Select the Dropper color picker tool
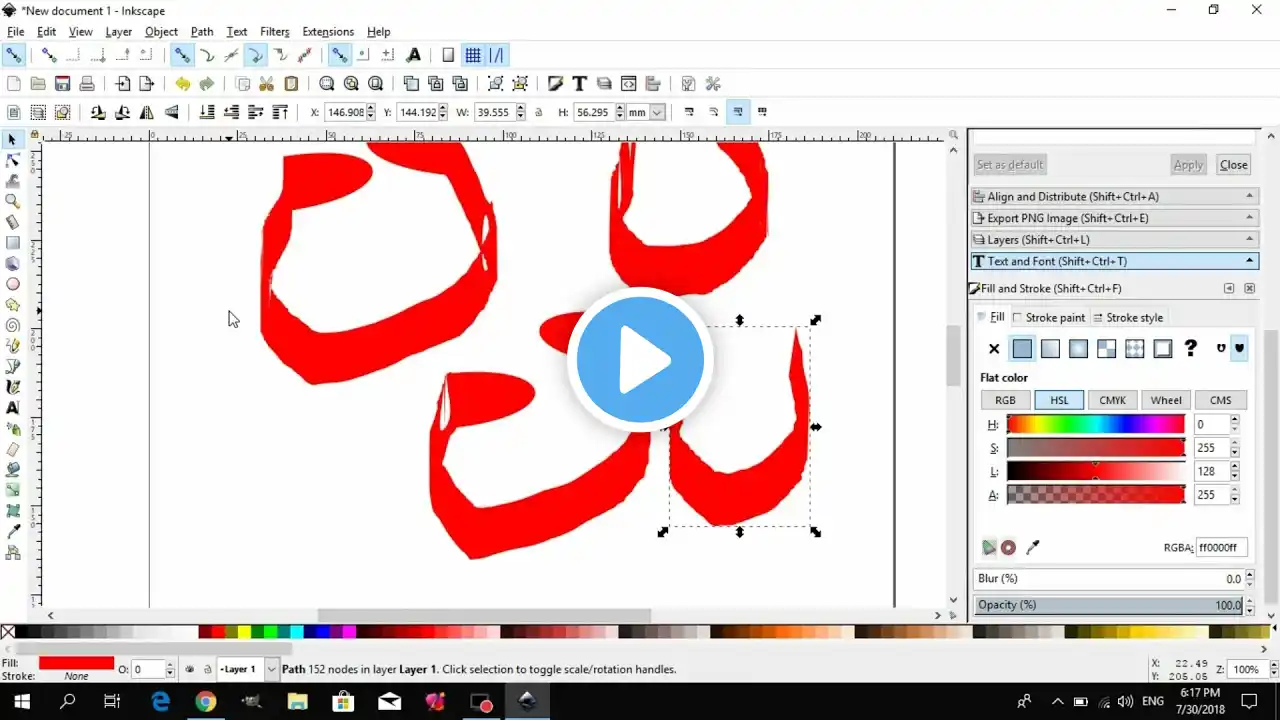 point(13,531)
